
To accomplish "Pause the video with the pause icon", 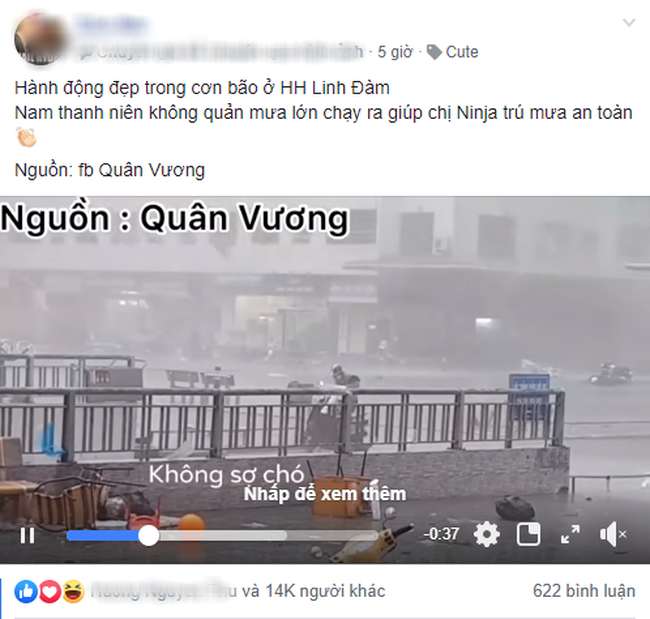I will [27, 536].
